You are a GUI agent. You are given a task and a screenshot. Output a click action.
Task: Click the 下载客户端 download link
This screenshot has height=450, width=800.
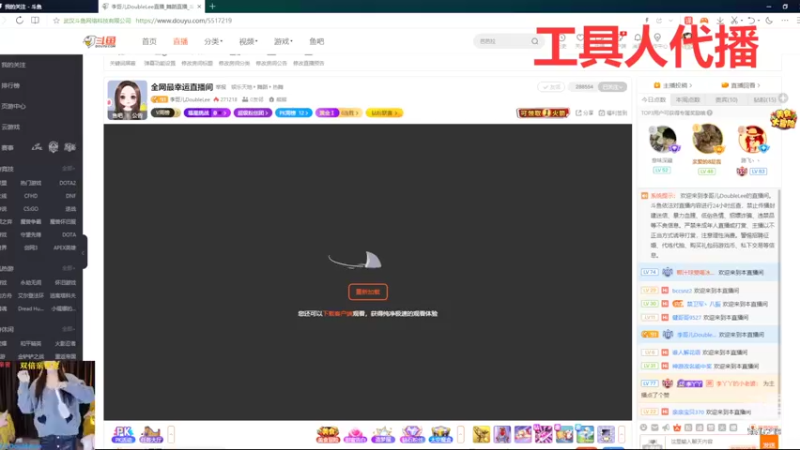click(x=338, y=313)
